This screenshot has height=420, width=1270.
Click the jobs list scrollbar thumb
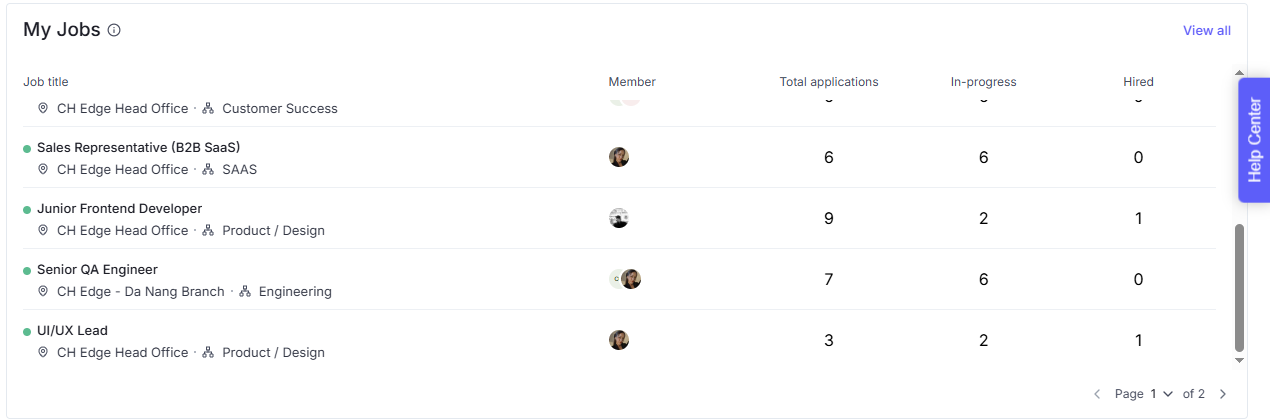point(1240,287)
